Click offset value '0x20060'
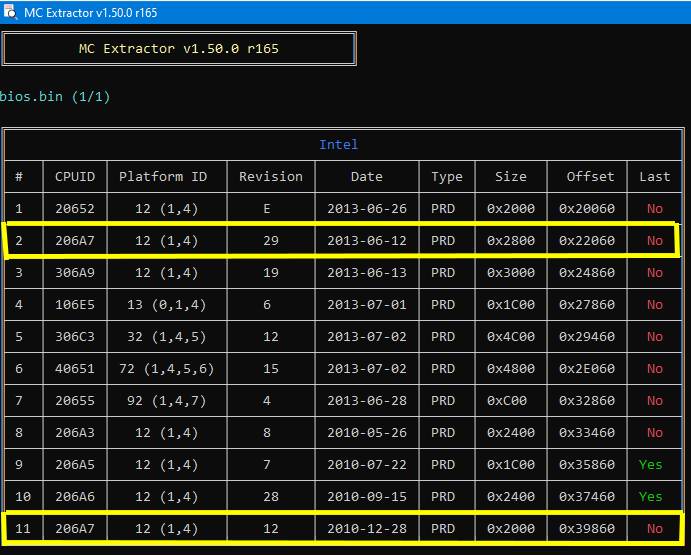Image resolution: width=691 pixels, height=555 pixels. tap(587, 209)
